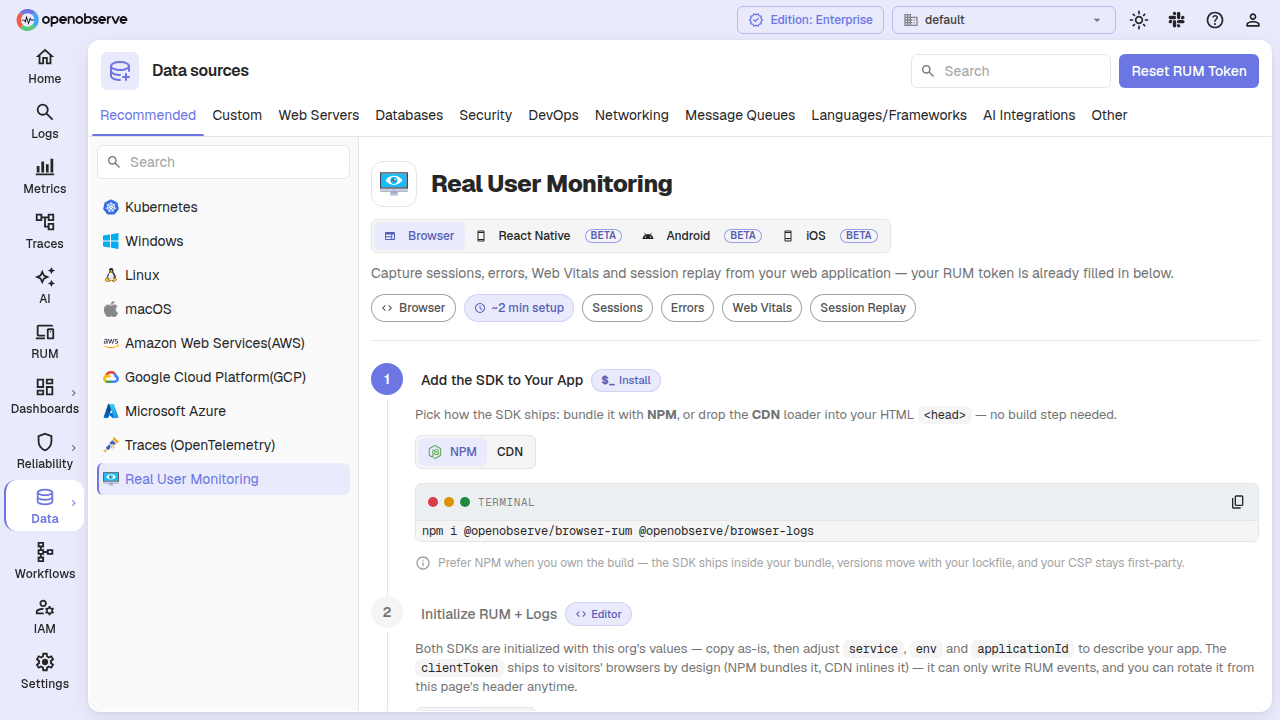The width and height of the screenshot is (1280, 720).
Task: Click the Slack community icon
Action: click(1176, 20)
